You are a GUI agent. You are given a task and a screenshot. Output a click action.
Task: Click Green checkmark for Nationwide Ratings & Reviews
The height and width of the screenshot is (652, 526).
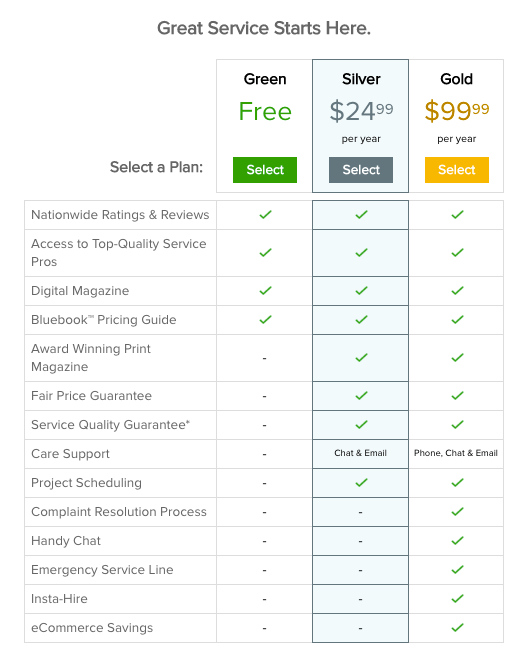[x=265, y=215]
